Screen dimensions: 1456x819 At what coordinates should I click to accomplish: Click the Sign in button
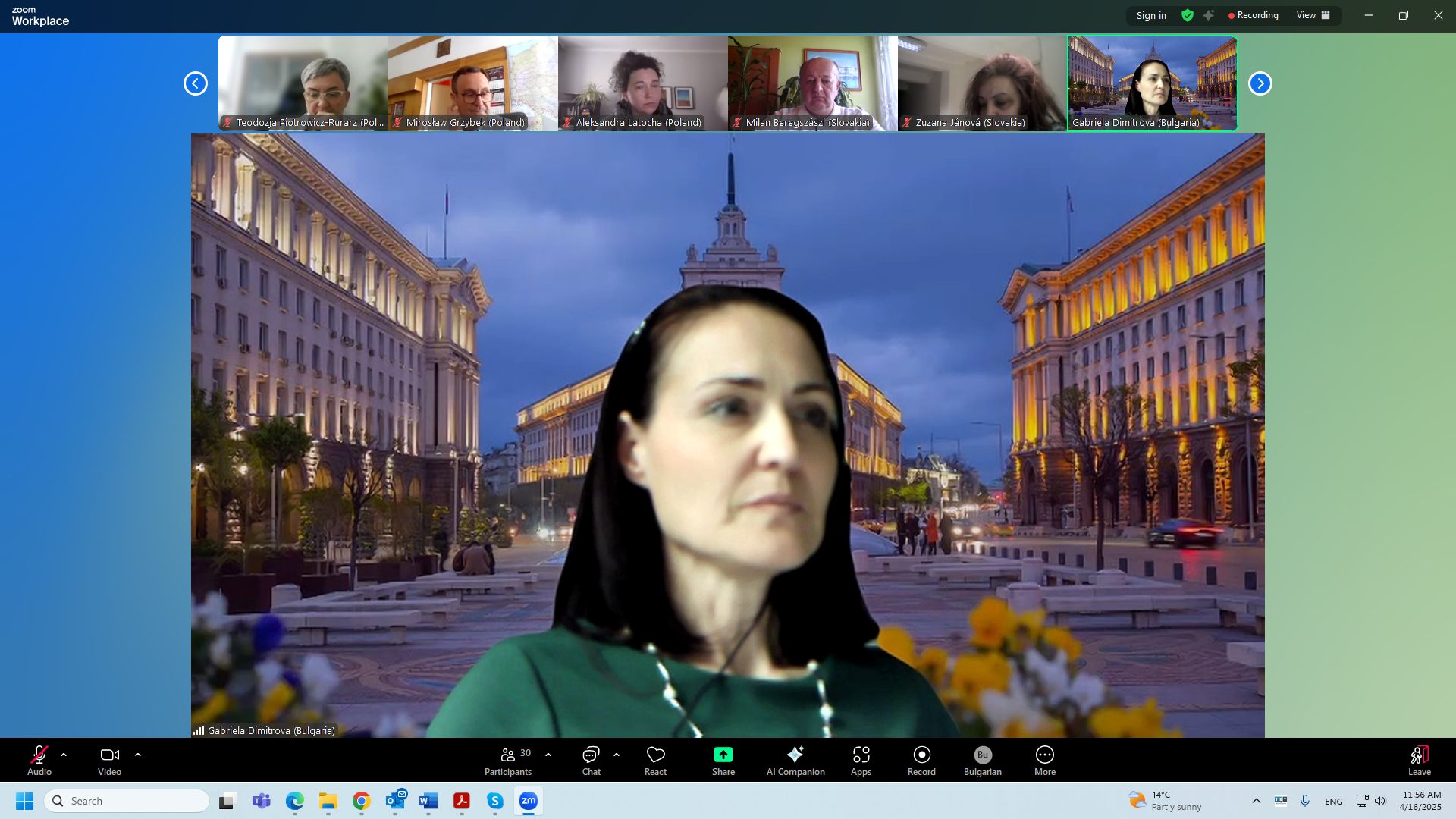(x=1150, y=15)
